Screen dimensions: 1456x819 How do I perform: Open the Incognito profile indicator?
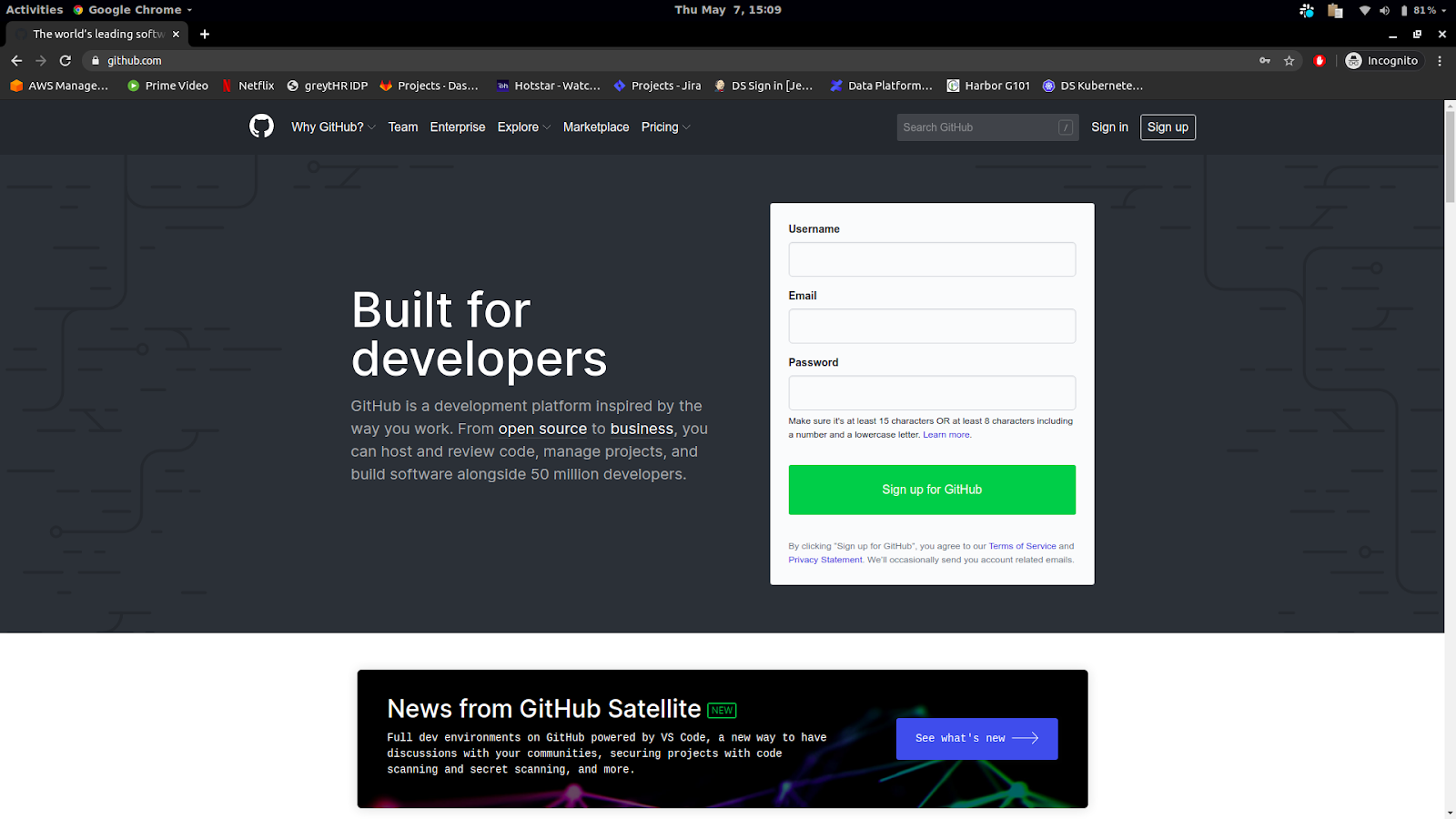click(x=1382, y=60)
